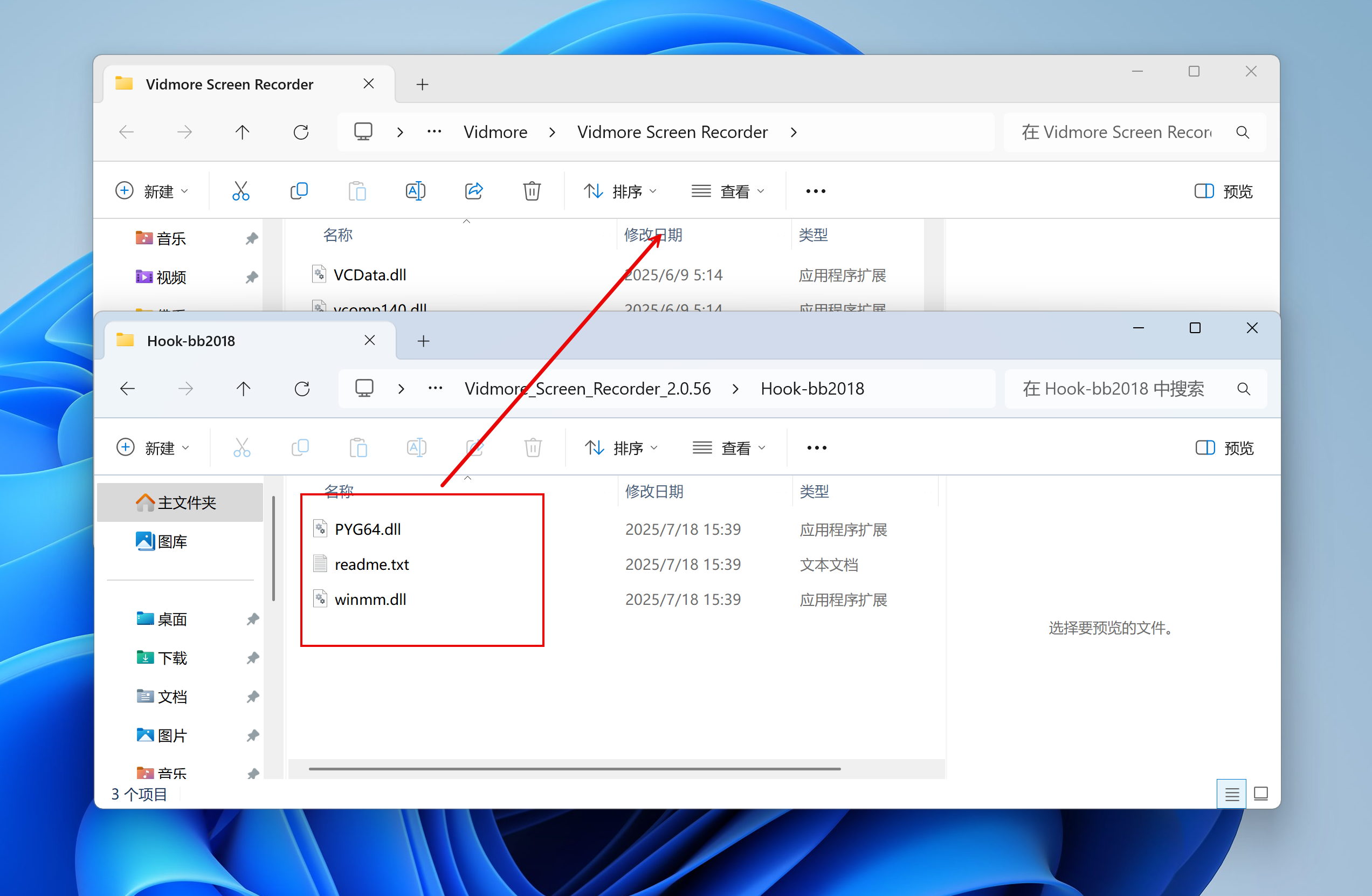Toggle preview pane in Vidmore Screen Recorder window
This screenshot has width=1372, height=896.
1223,191
